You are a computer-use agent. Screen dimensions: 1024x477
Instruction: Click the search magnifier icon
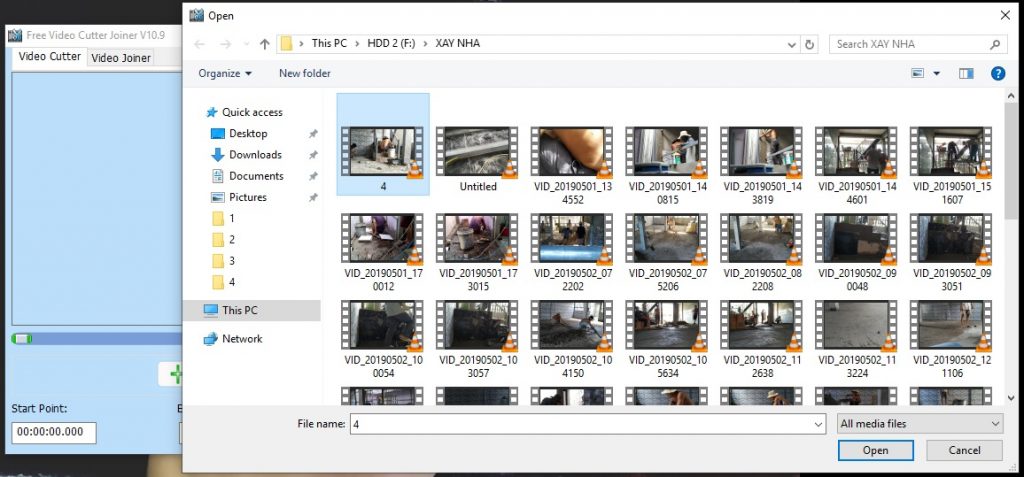click(x=995, y=44)
